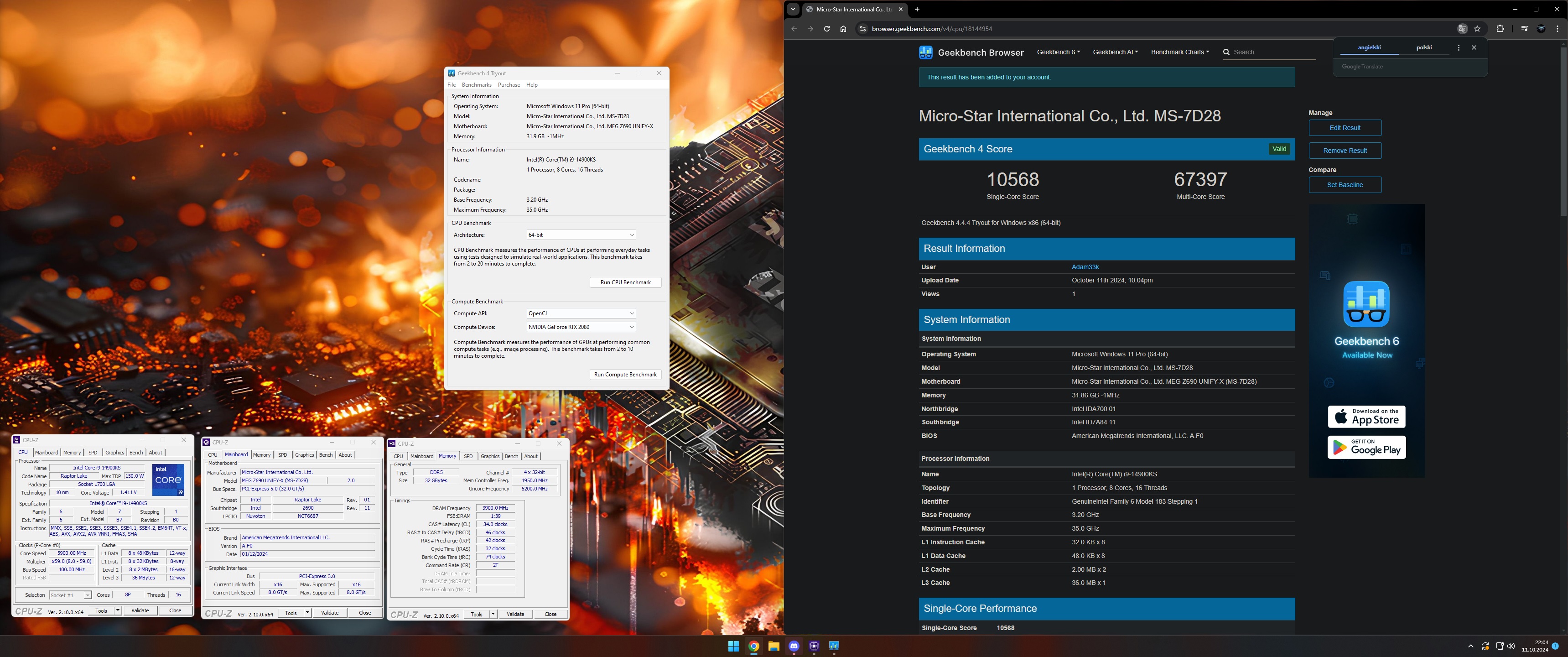The height and width of the screenshot is (657, 1568).
Task: Click Validate in CPU-Z CPU window
Action: click(x=140, y=611)
